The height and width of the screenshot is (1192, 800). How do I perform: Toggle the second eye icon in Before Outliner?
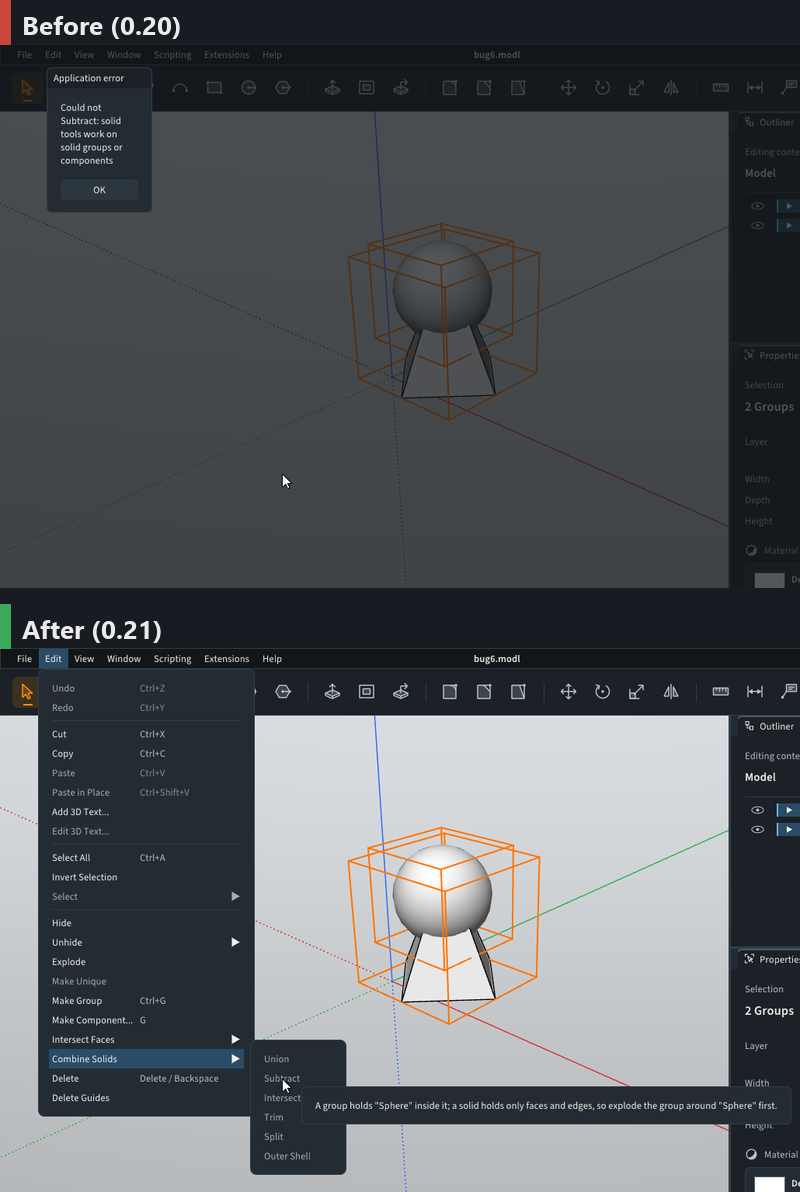757,225
